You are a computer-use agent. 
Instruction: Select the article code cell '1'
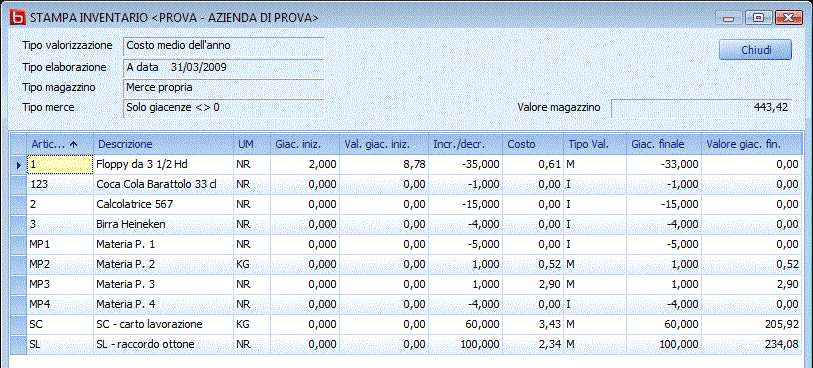(60, 165)
